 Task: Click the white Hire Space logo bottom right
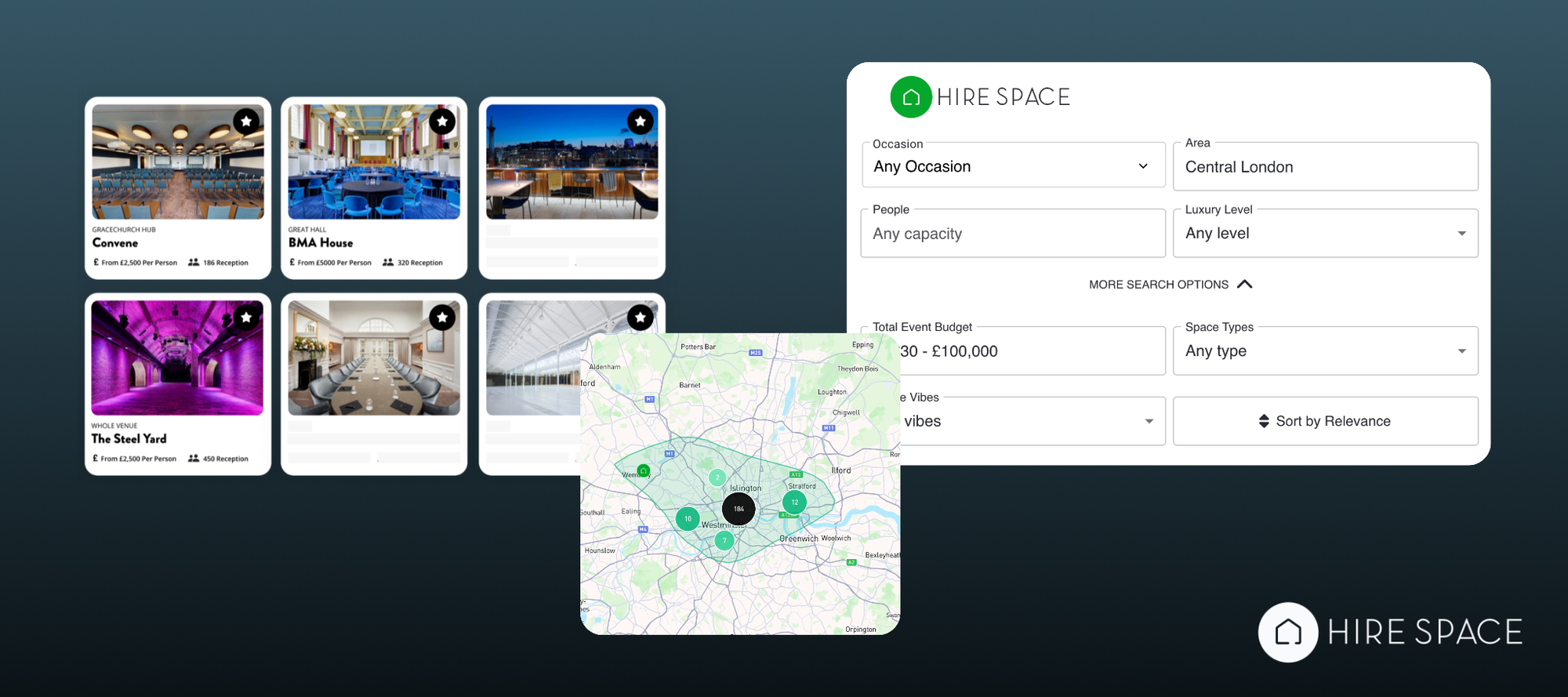click(1287, 632)
